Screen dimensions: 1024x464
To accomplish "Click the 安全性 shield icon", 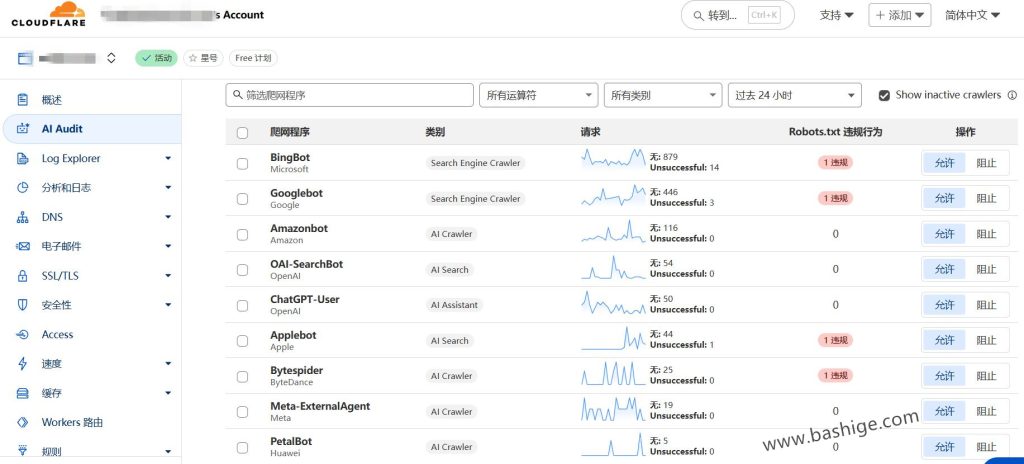I will click(x=23, y=305).
